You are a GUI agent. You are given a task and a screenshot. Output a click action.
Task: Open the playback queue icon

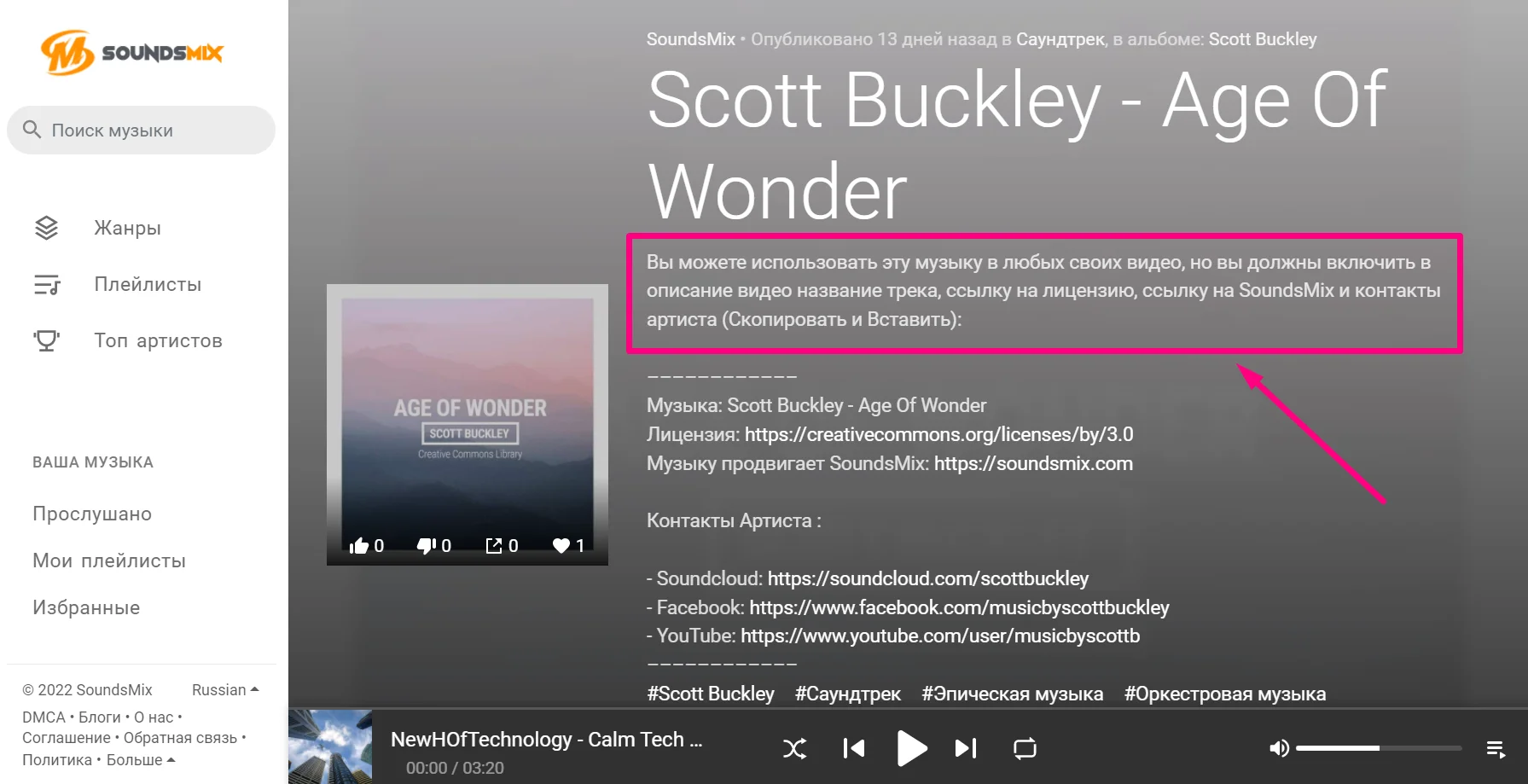(x=1496, y=749)
